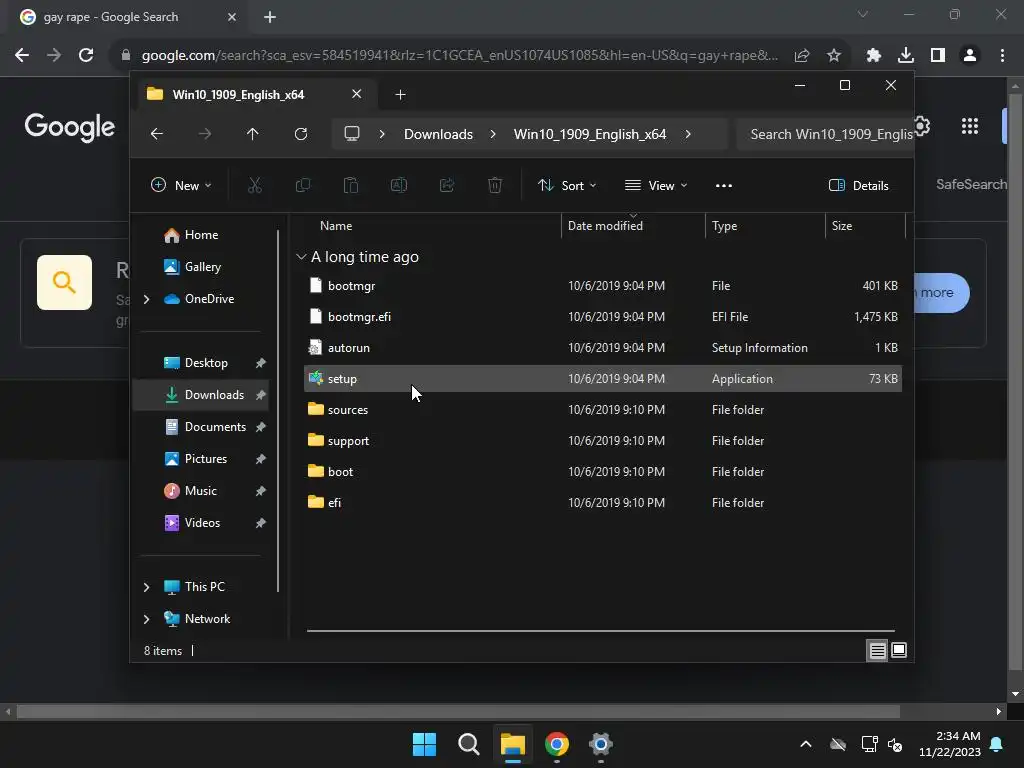Open Chrome extensions puzzle icon
The width and height of the screenshot is (1024, 768).
[x=874, y=56]
